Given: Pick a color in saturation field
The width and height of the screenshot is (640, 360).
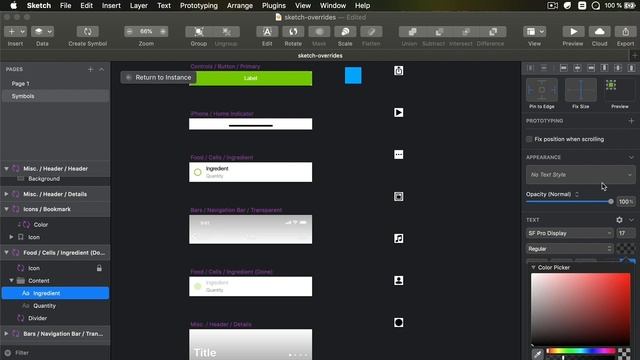Looking at the screenshot, I should tap(580, 309).
